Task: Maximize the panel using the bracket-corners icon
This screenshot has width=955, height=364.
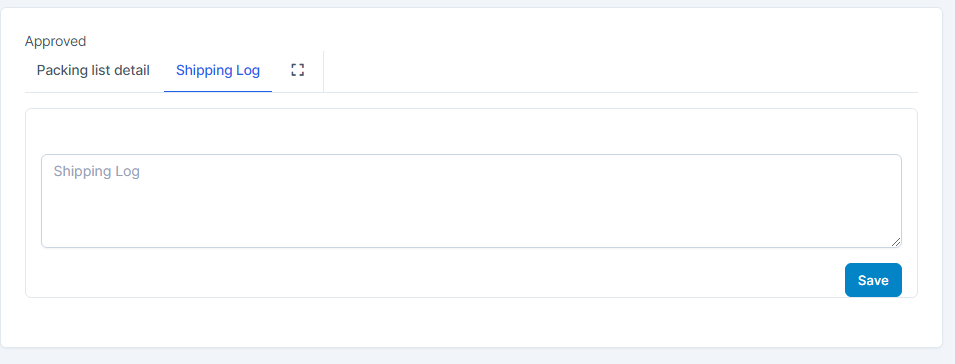Action: coord(297,70)
